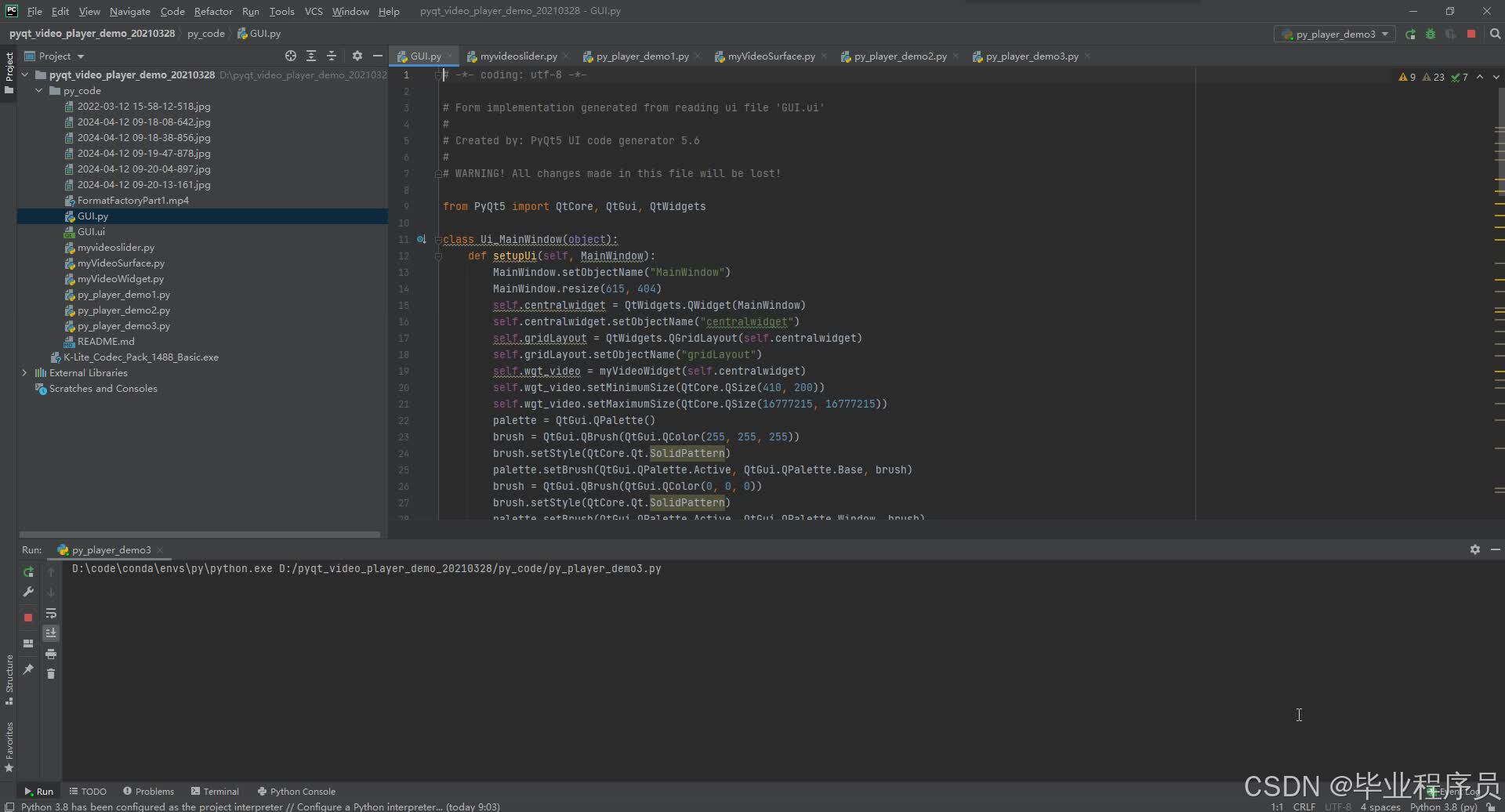
Task: Select FormatFactoryPart1.mp4 in project tree
Action: point(132,200)
